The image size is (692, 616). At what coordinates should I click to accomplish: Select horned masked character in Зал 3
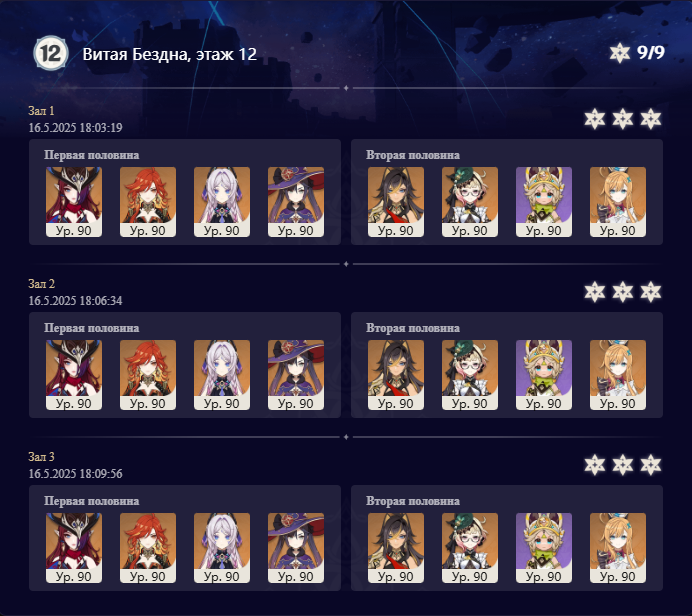pos(74,548)
